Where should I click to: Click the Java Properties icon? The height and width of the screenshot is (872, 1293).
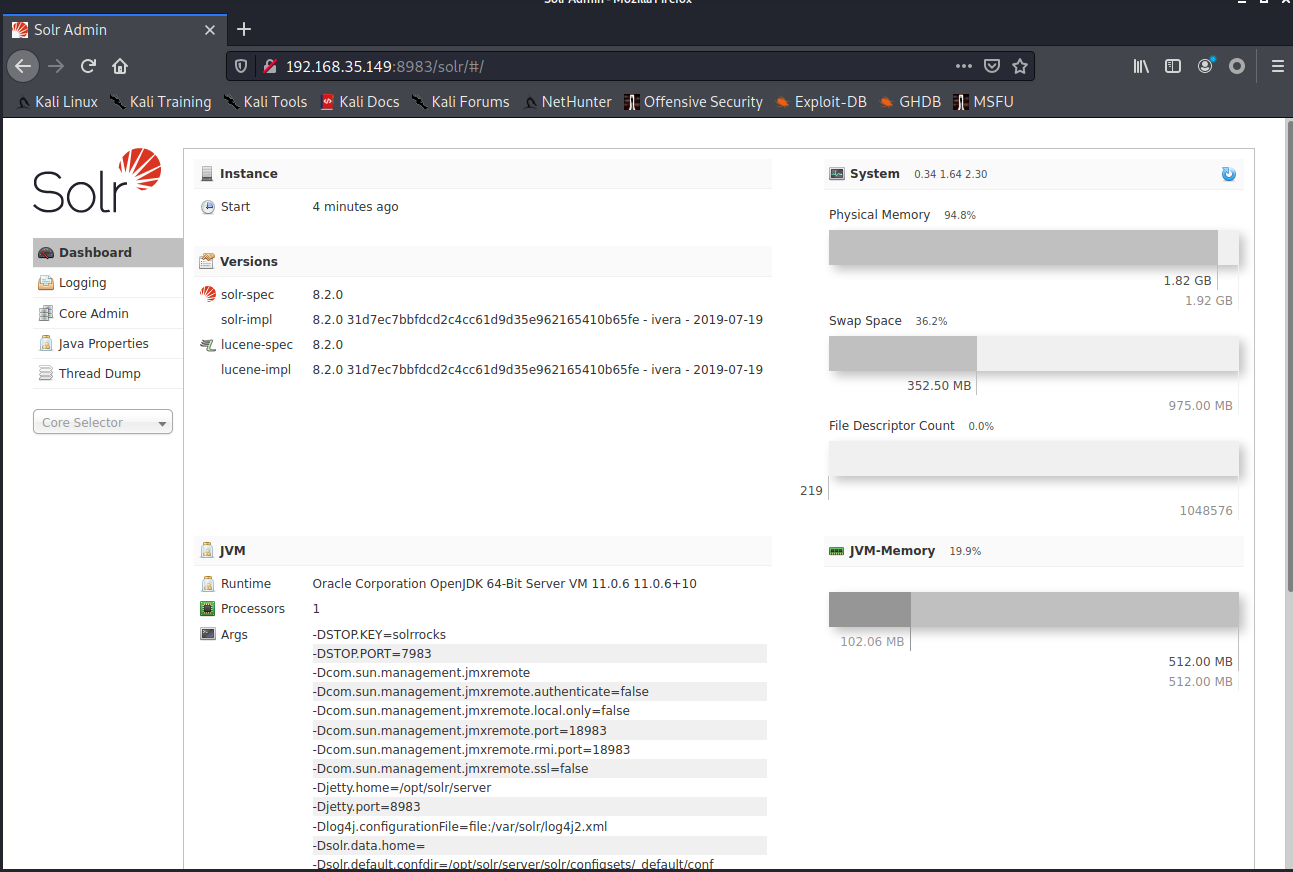click(46, 343)
